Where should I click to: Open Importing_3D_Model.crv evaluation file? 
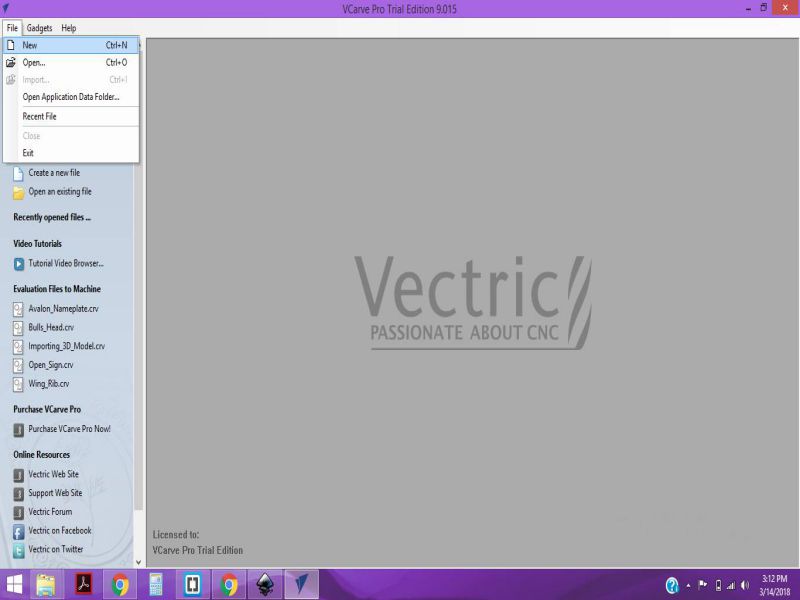(x=66, y=346)
